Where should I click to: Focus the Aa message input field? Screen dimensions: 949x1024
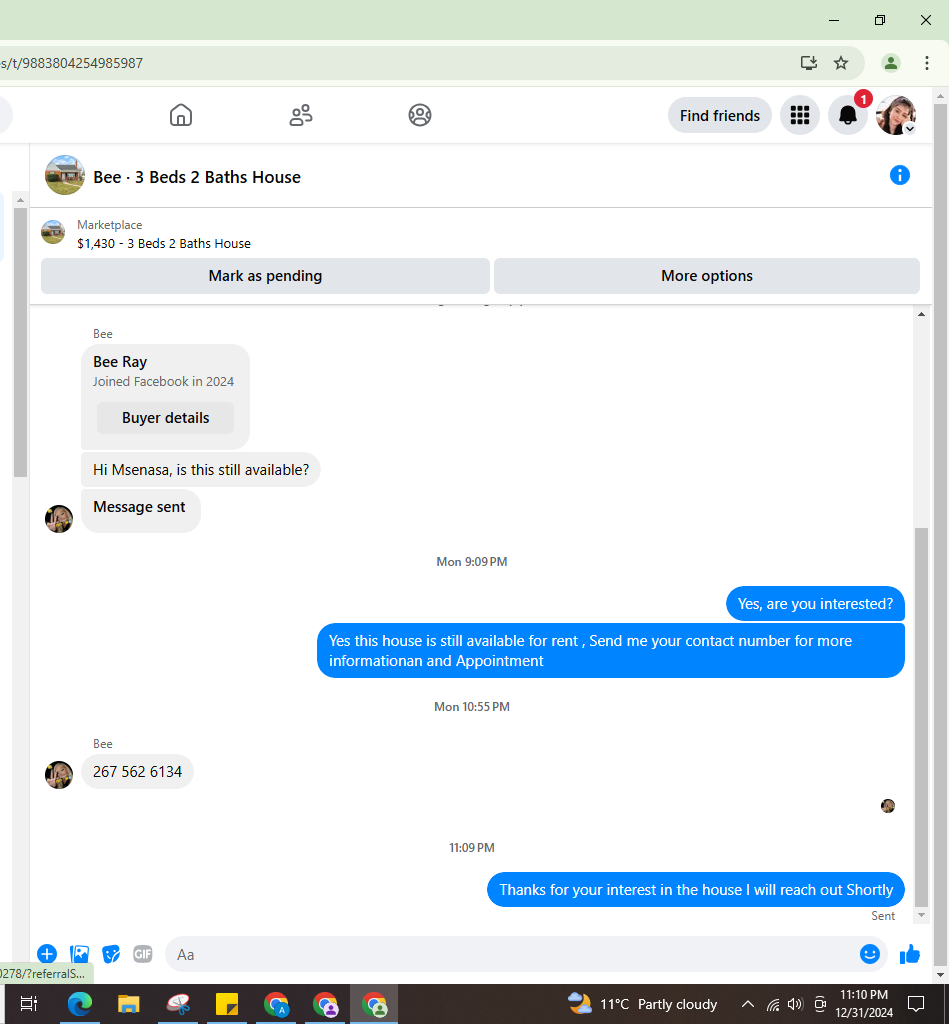(512, 955)
